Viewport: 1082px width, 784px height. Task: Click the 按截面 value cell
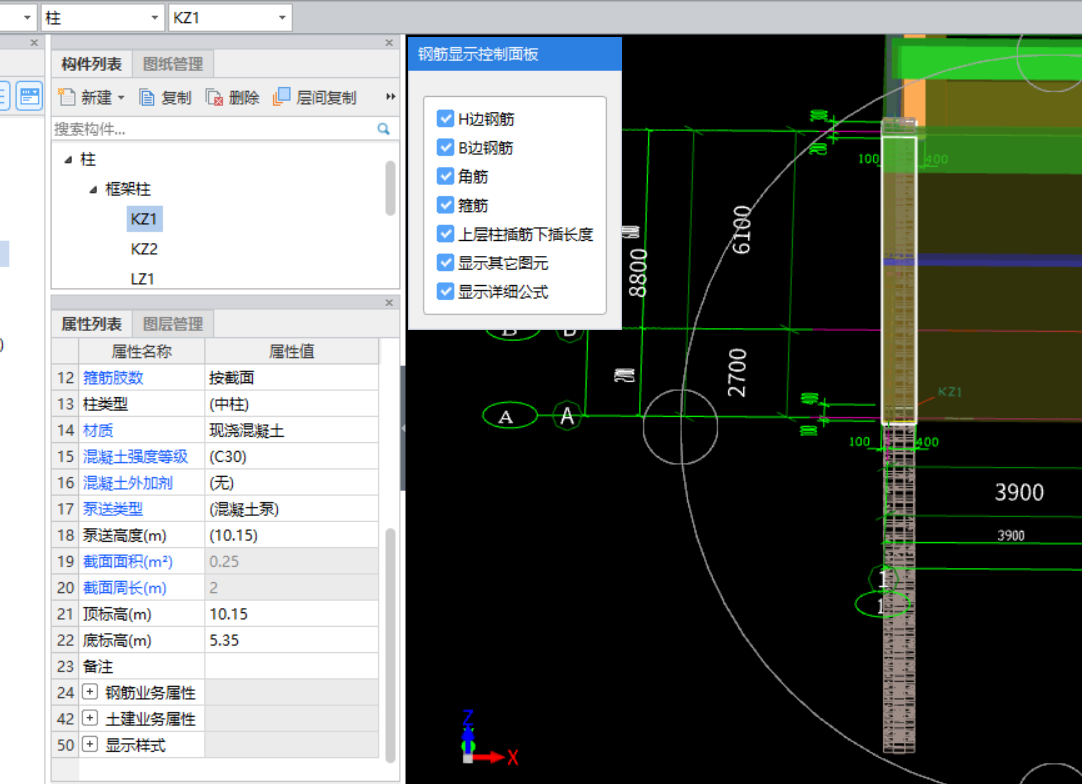(x=292, y=378)
